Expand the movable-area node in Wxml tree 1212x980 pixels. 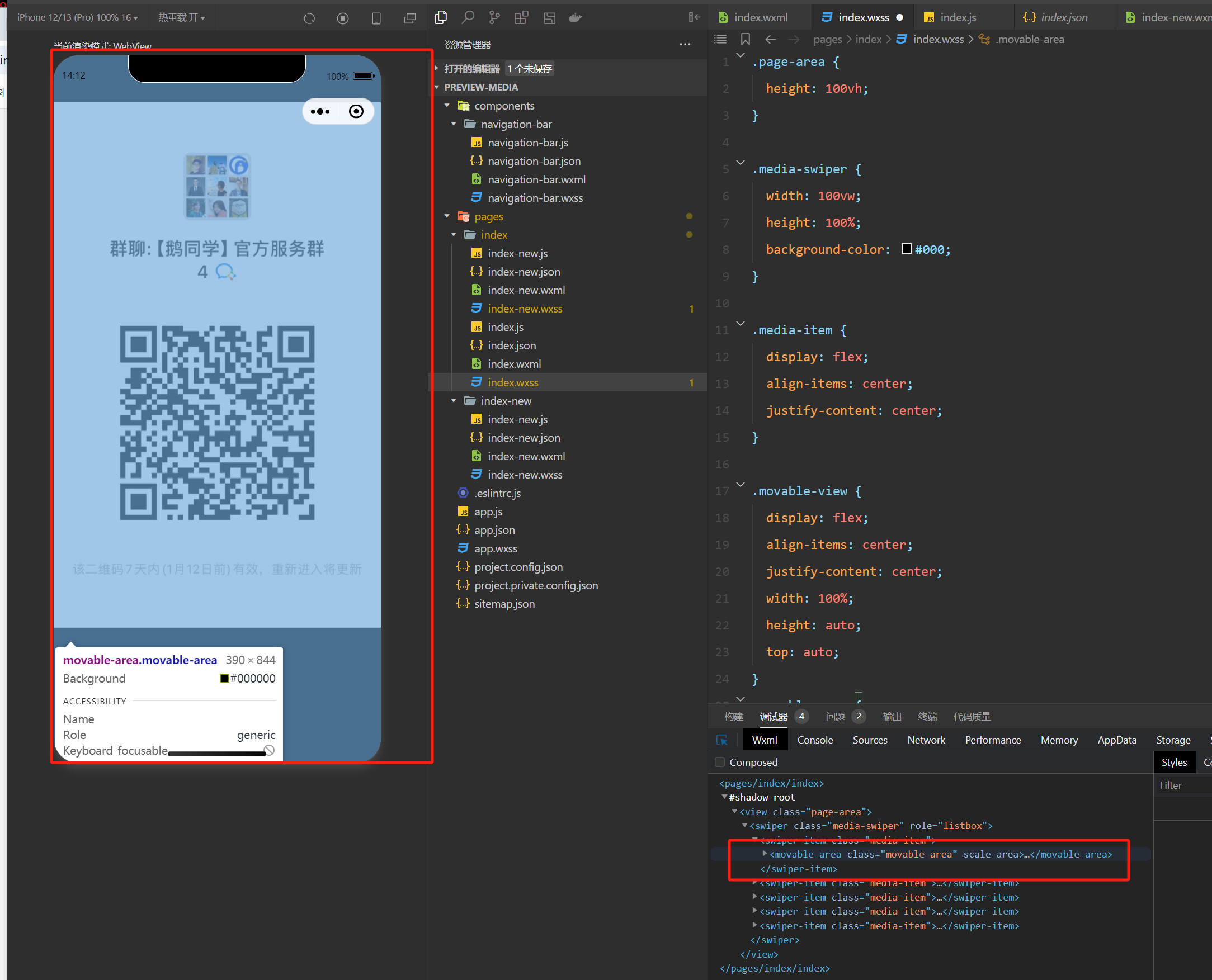coord(765,854)
